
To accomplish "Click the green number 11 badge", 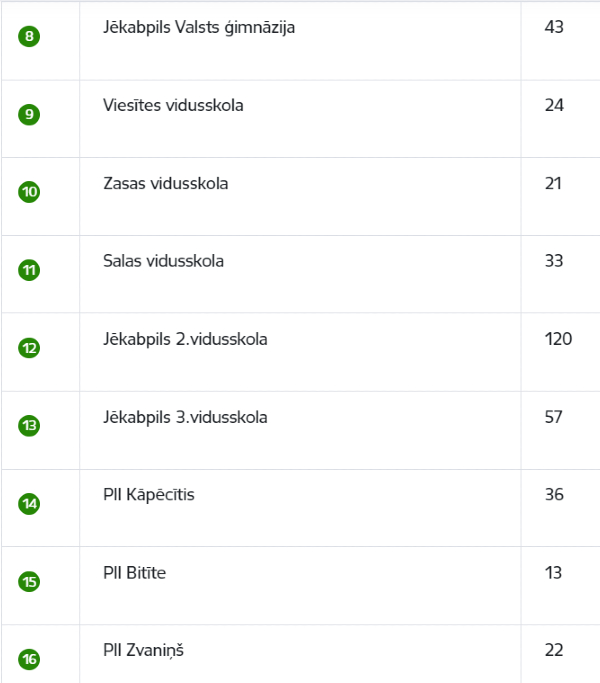I will (29, 270).
